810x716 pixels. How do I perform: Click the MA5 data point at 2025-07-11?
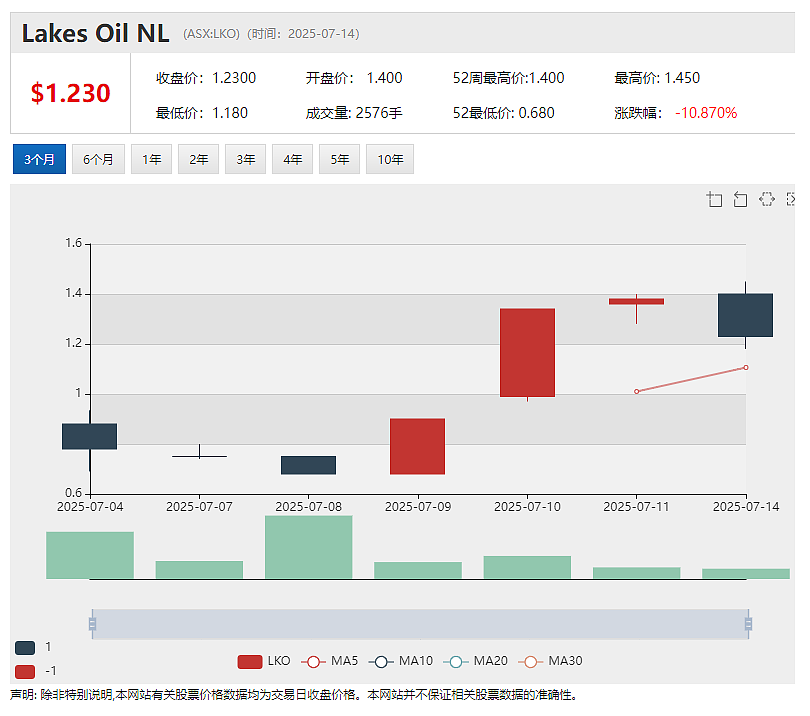click(636, 392)
